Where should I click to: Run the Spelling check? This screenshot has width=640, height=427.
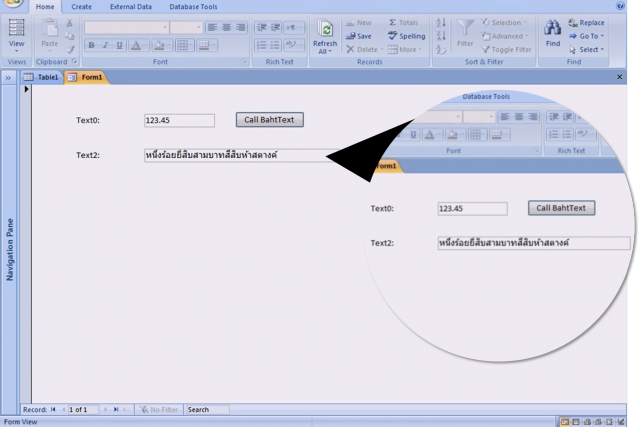coord(407,36)
